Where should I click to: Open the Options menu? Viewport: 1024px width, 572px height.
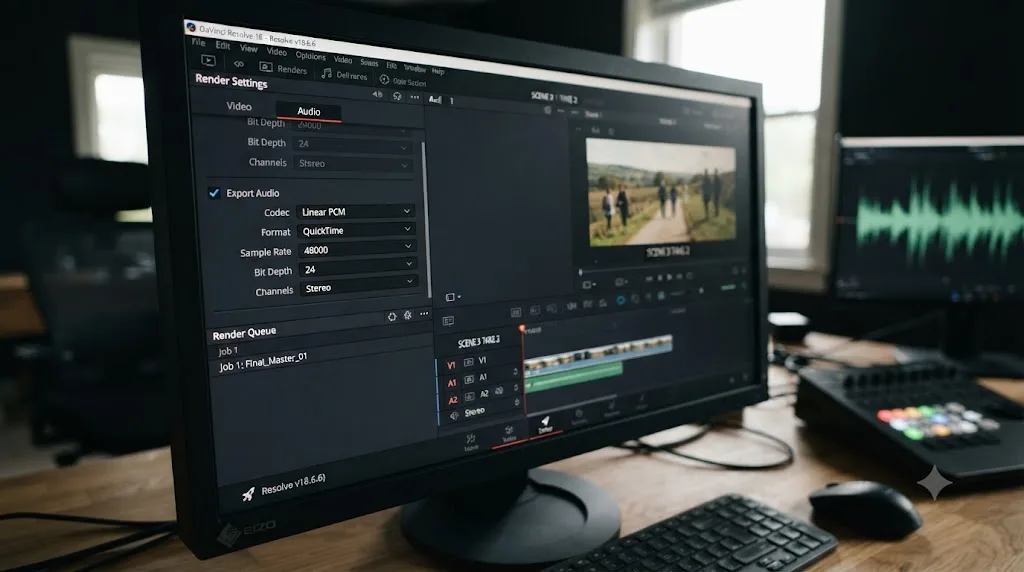(310, 56)
